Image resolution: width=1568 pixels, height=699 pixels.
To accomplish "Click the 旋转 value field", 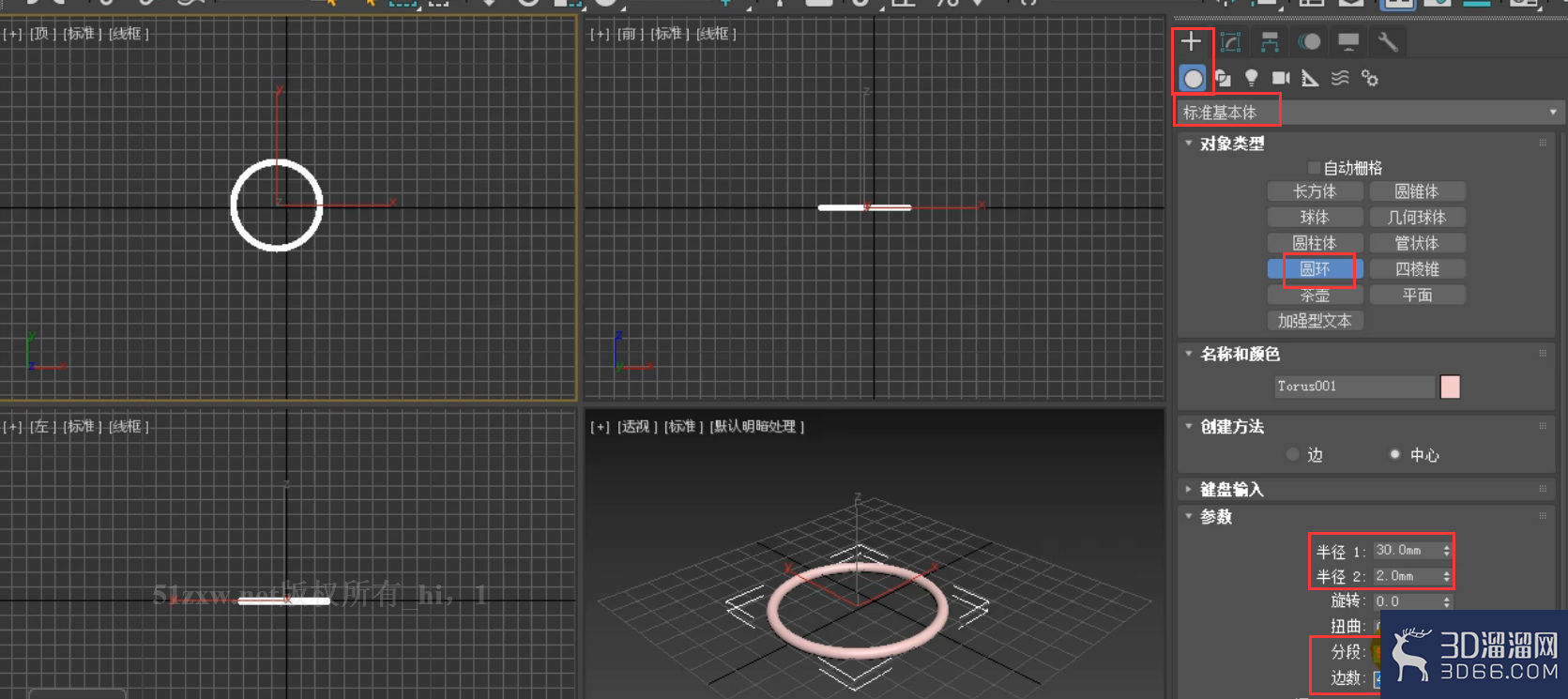I will pos(1407,601).
